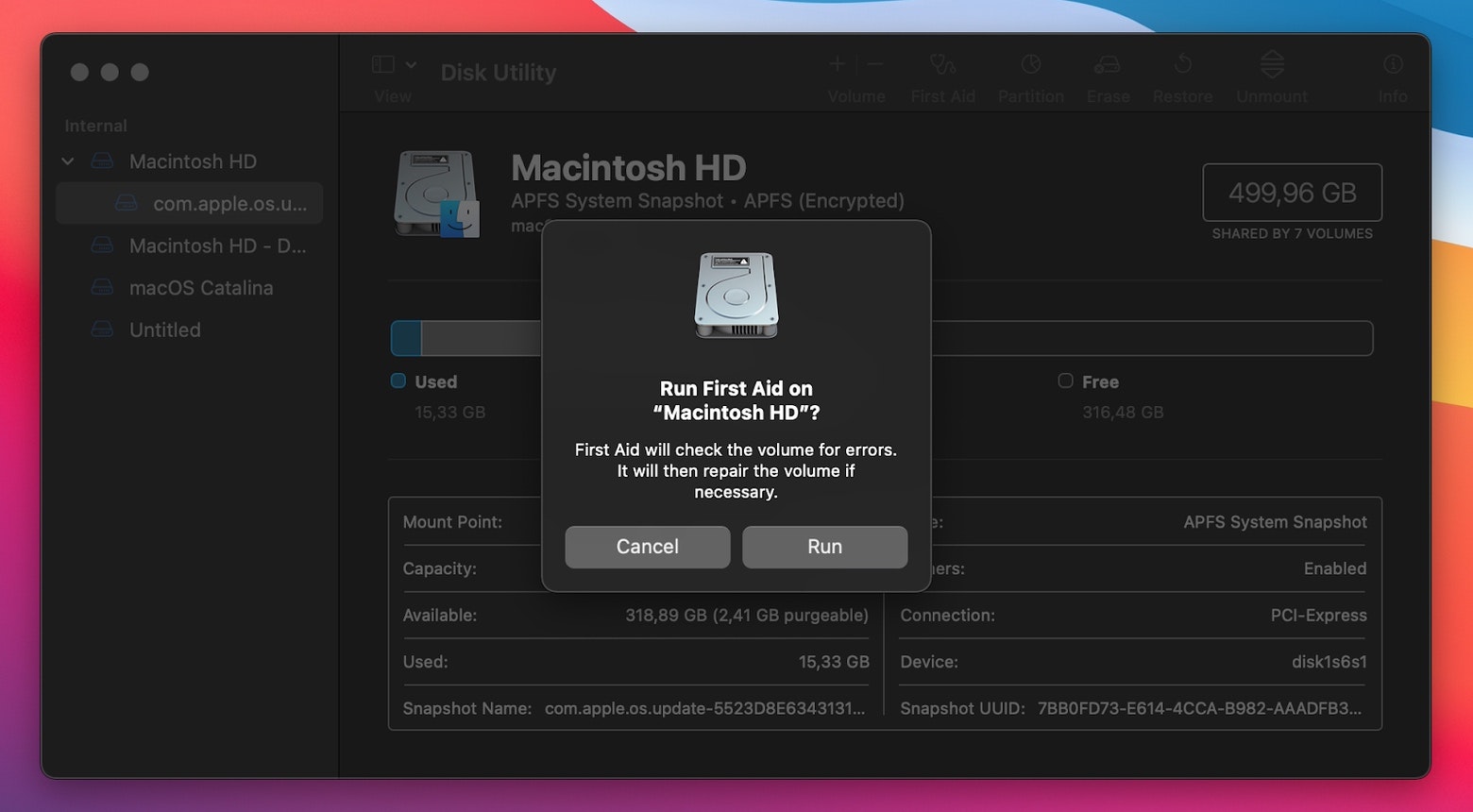Viewport: 1473px width, 812px height.
Task: Click the add Volume plus icon
Action: tap(837, 64)
